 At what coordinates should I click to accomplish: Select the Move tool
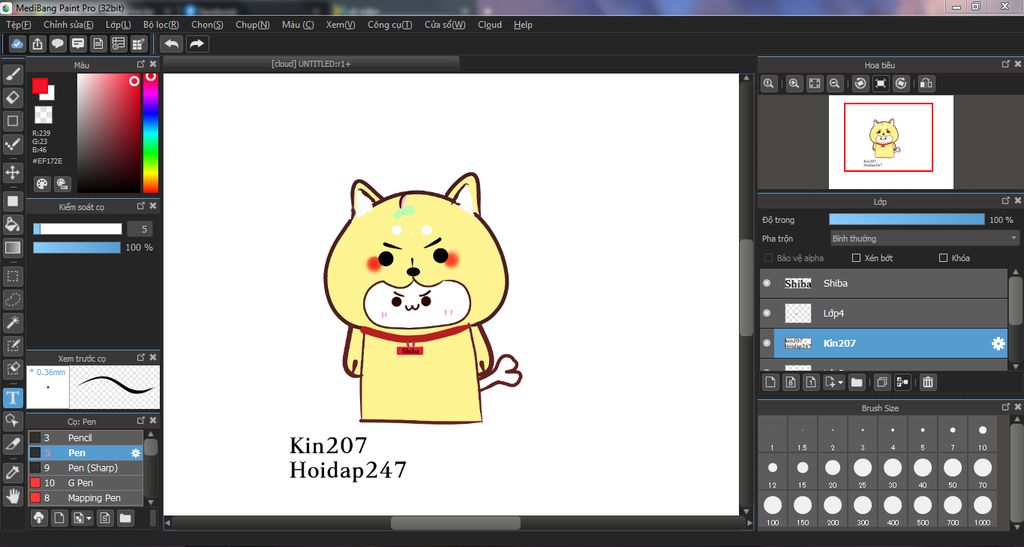12,172
